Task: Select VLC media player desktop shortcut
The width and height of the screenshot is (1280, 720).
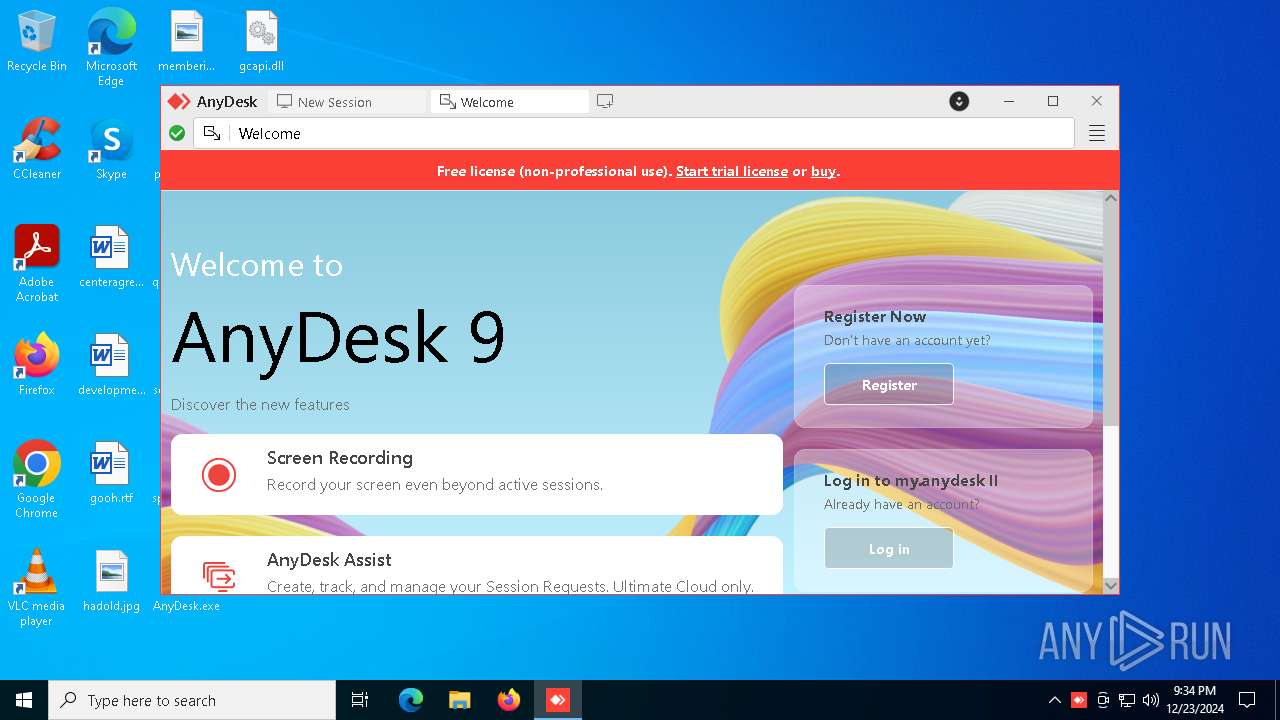Action: click(x=37, y=588)
